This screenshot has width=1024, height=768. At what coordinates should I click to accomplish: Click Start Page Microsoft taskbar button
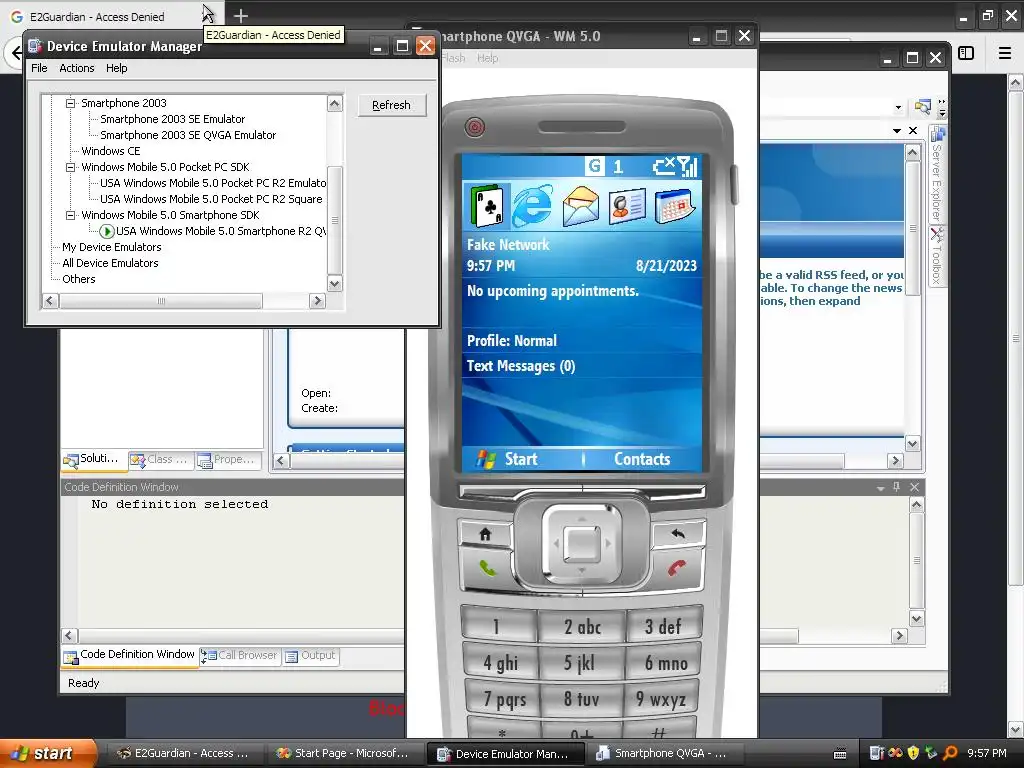click(x=344, y=753)
